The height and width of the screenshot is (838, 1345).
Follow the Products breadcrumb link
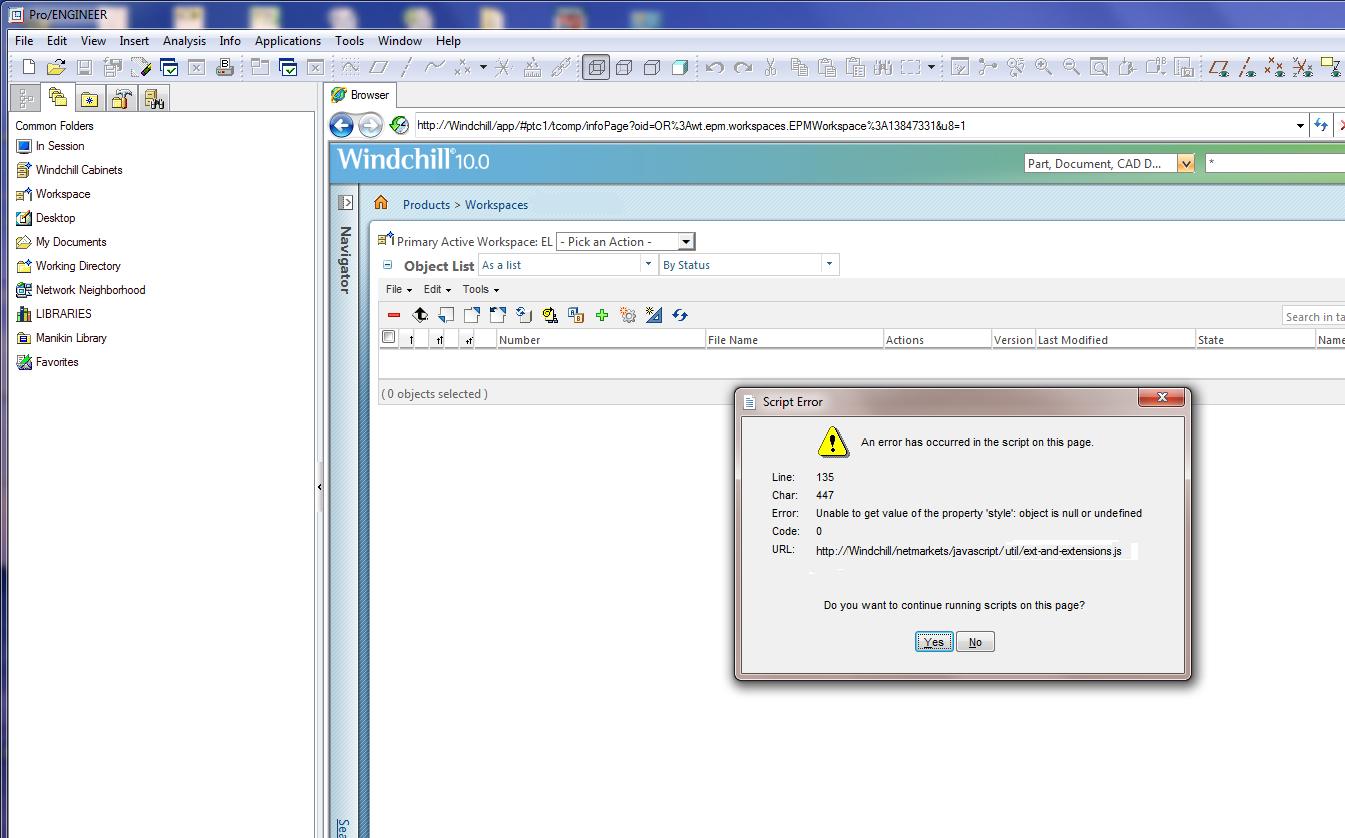[426, 205]
